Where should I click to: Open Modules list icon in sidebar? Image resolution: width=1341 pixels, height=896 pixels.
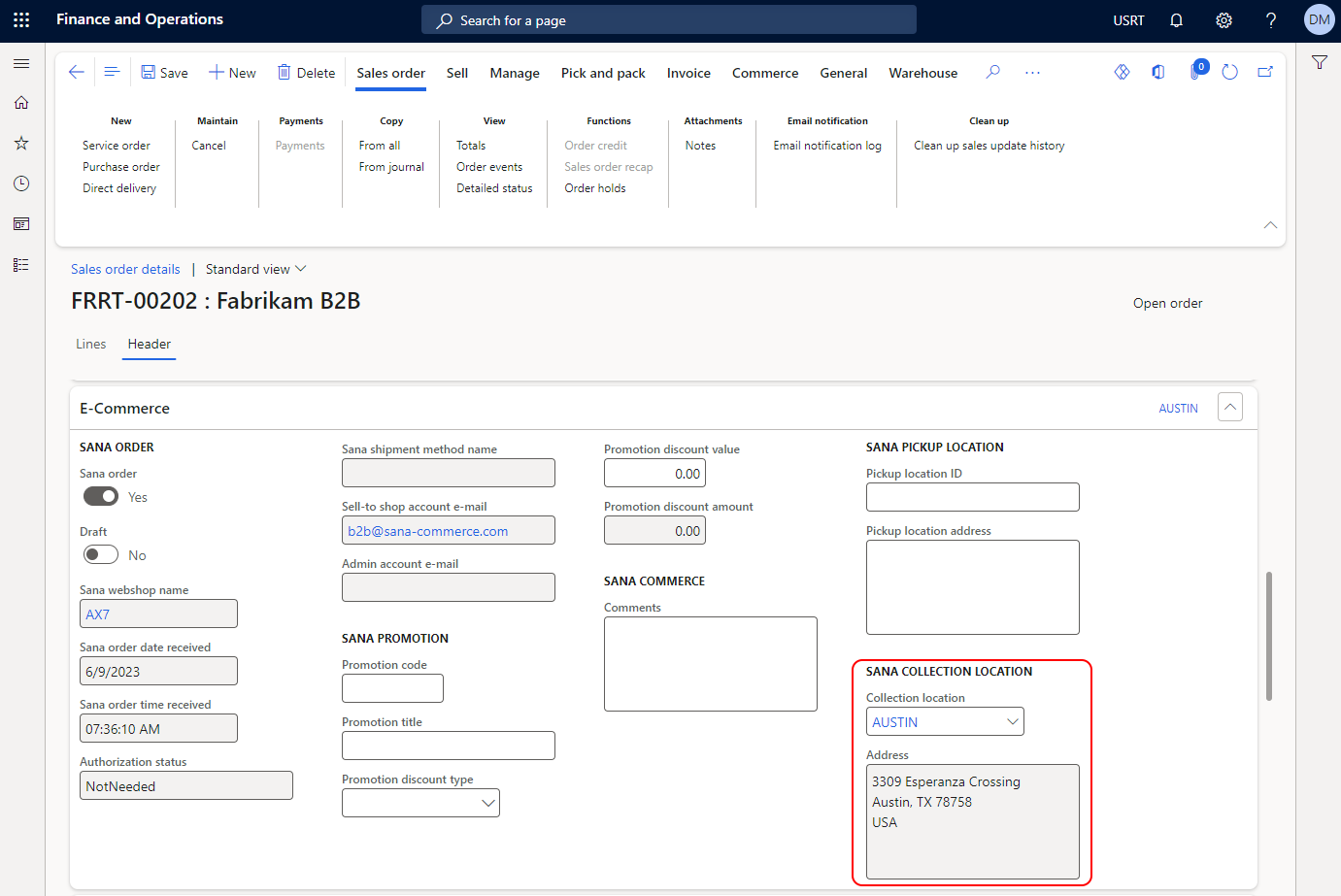click(x=21, y=264)
